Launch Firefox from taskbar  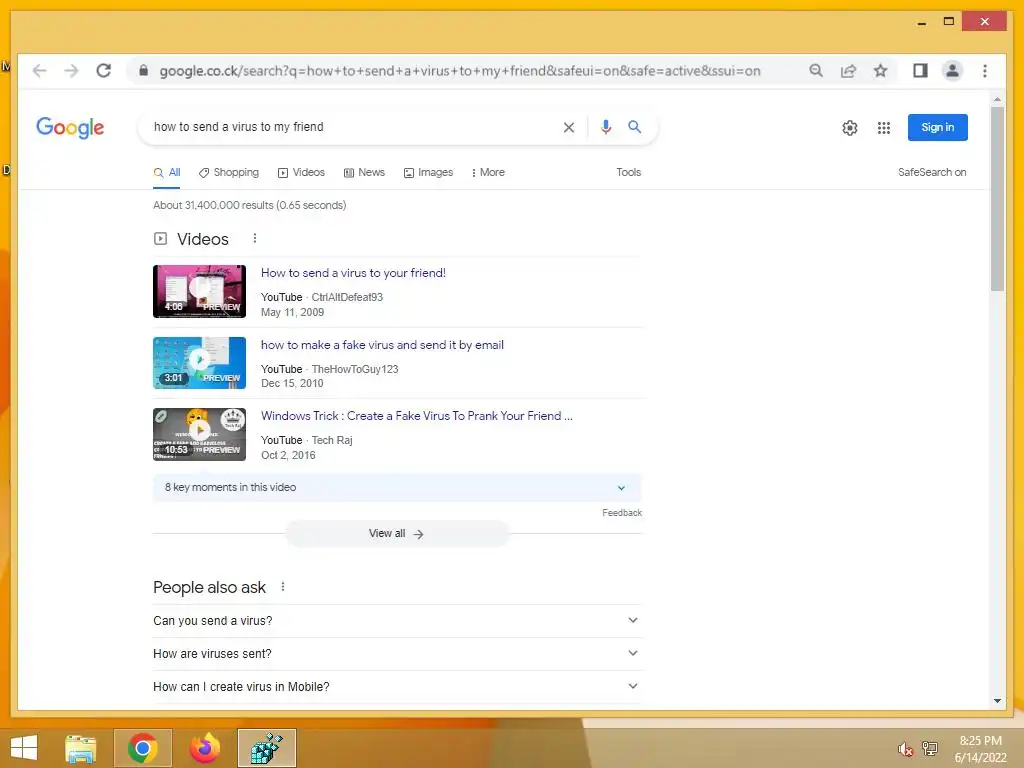[204, 748]
